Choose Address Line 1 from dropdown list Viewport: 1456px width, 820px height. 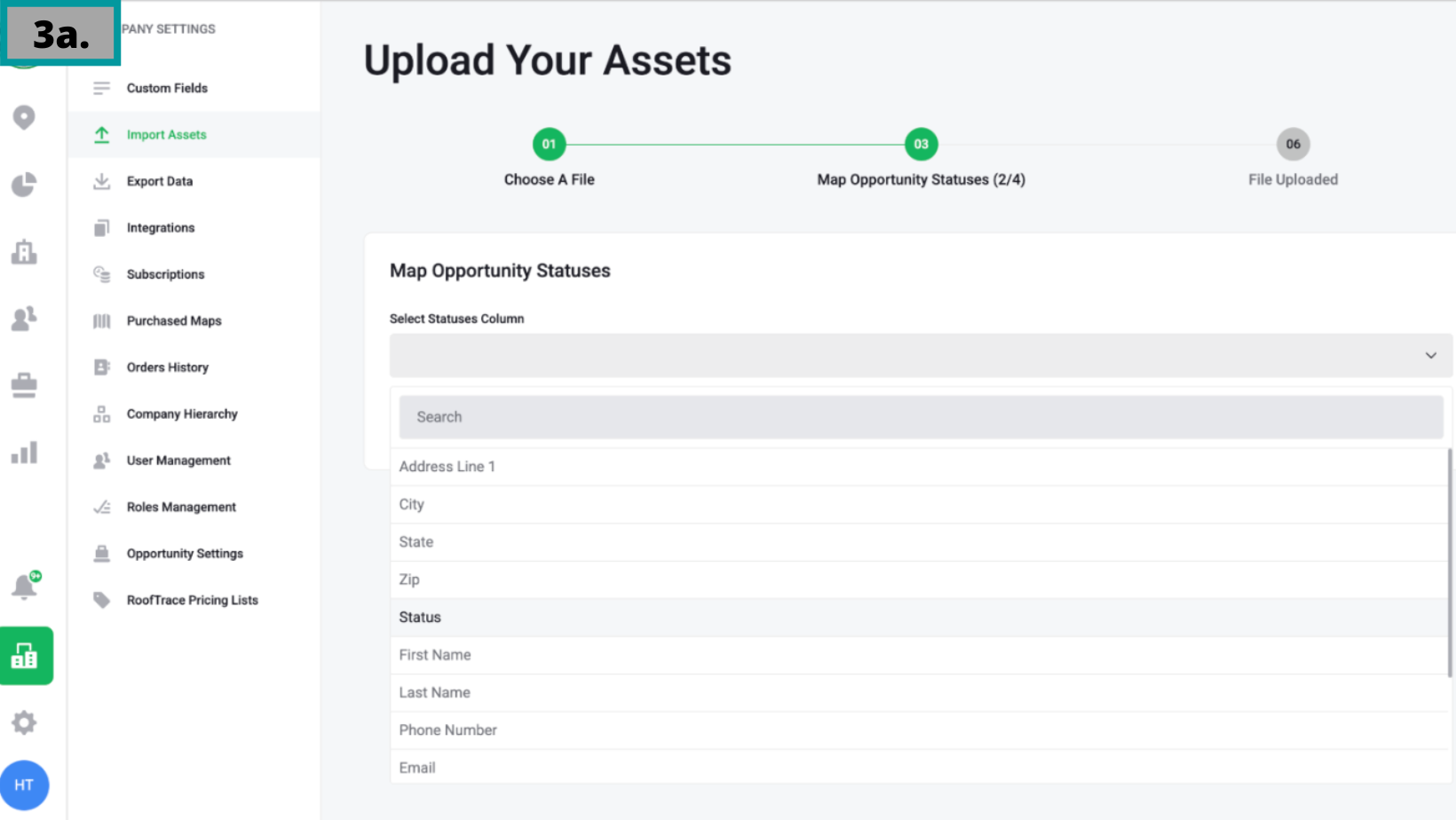(x=919, y=467)
